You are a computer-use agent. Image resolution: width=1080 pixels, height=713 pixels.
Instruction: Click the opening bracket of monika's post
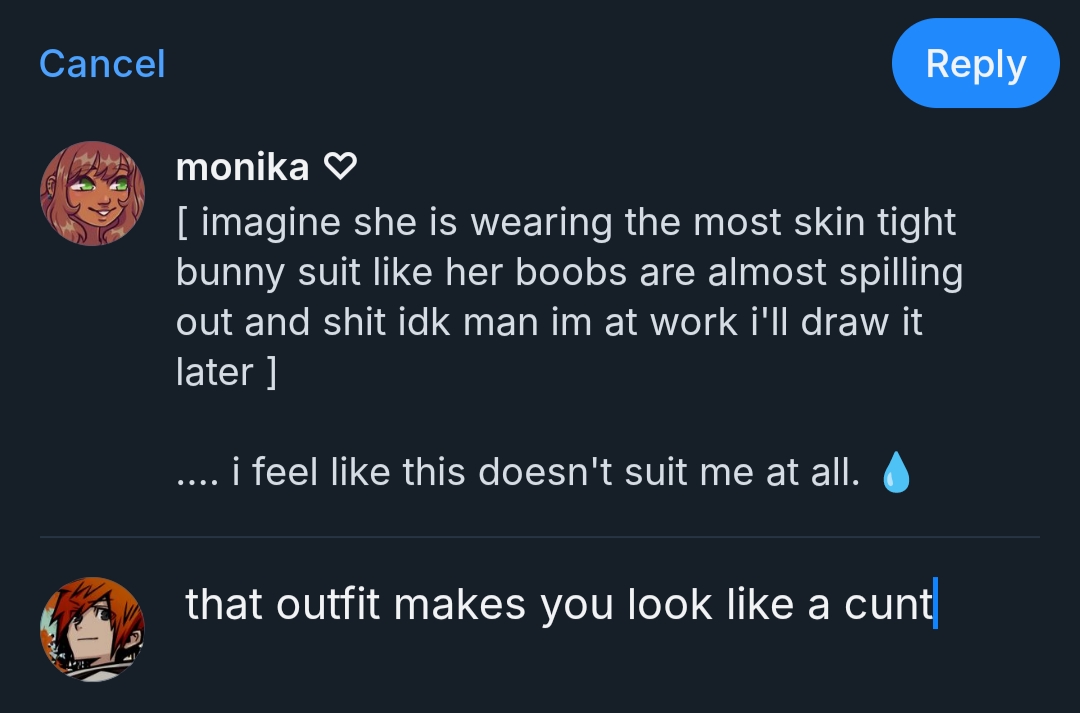click(x=182, y=222)
